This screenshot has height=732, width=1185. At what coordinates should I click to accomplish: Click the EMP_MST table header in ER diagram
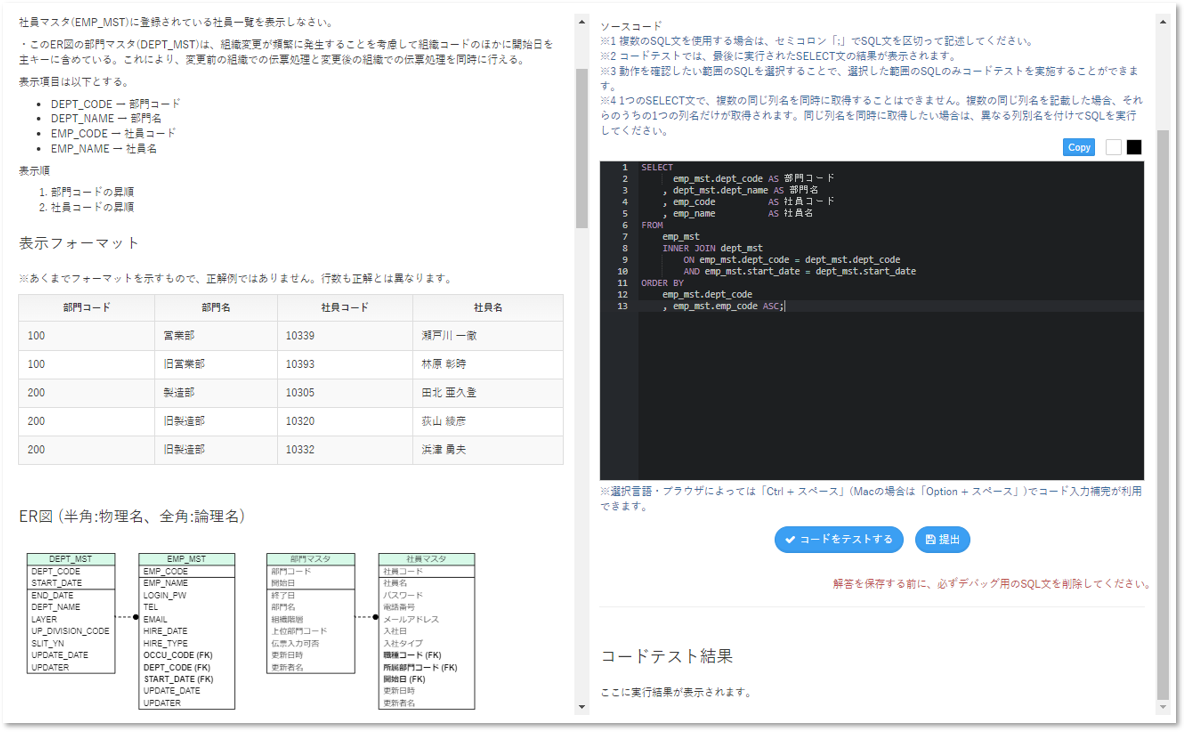click(187, 559)
